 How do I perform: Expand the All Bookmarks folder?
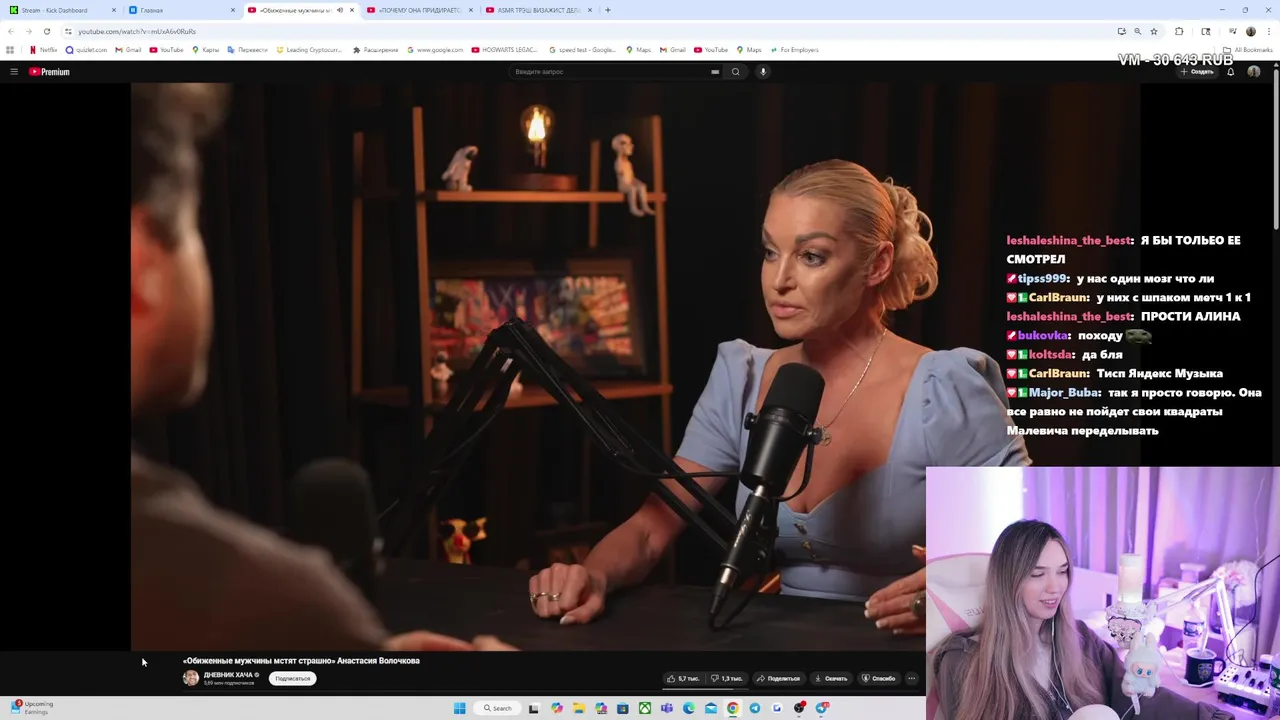[1248, 50]
